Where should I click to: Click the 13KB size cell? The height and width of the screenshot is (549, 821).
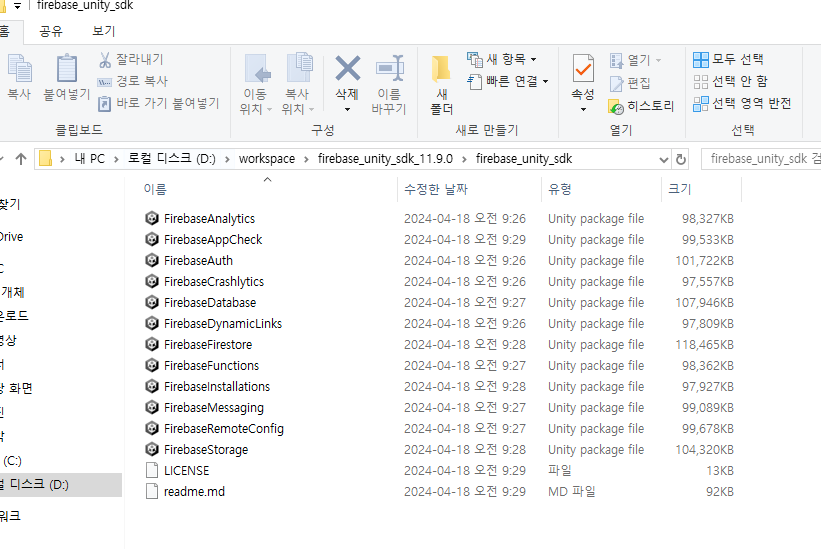[x=720, y=470]
